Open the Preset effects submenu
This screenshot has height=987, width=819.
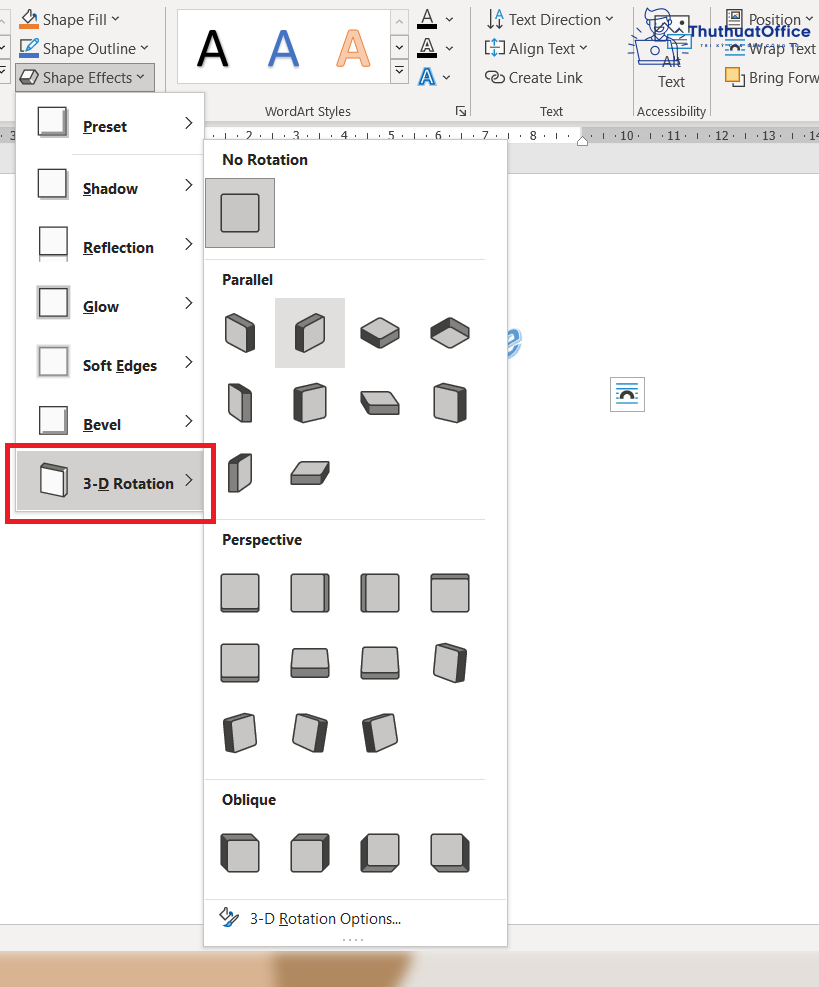pyautogui.click(x=110, y=125)
